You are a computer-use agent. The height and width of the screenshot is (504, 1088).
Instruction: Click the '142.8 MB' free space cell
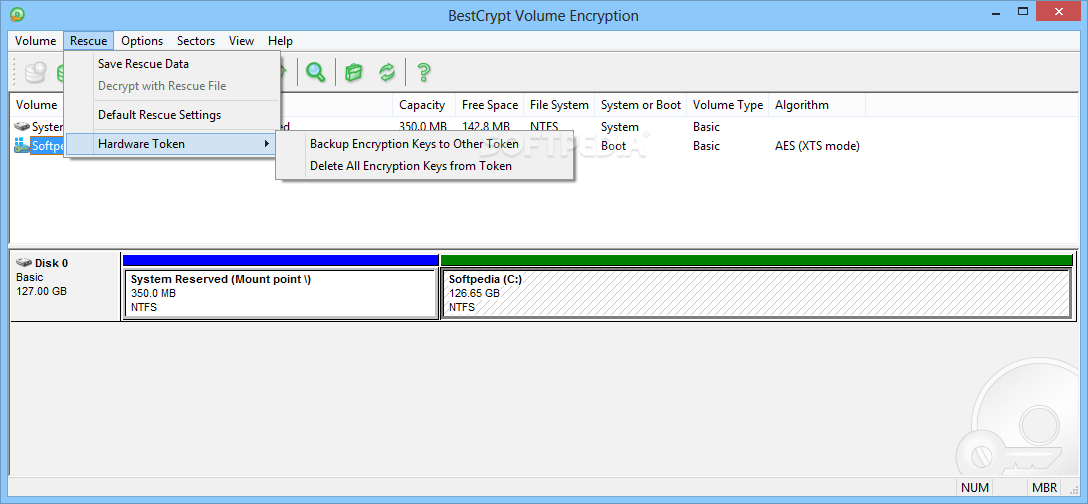point(486,127)
